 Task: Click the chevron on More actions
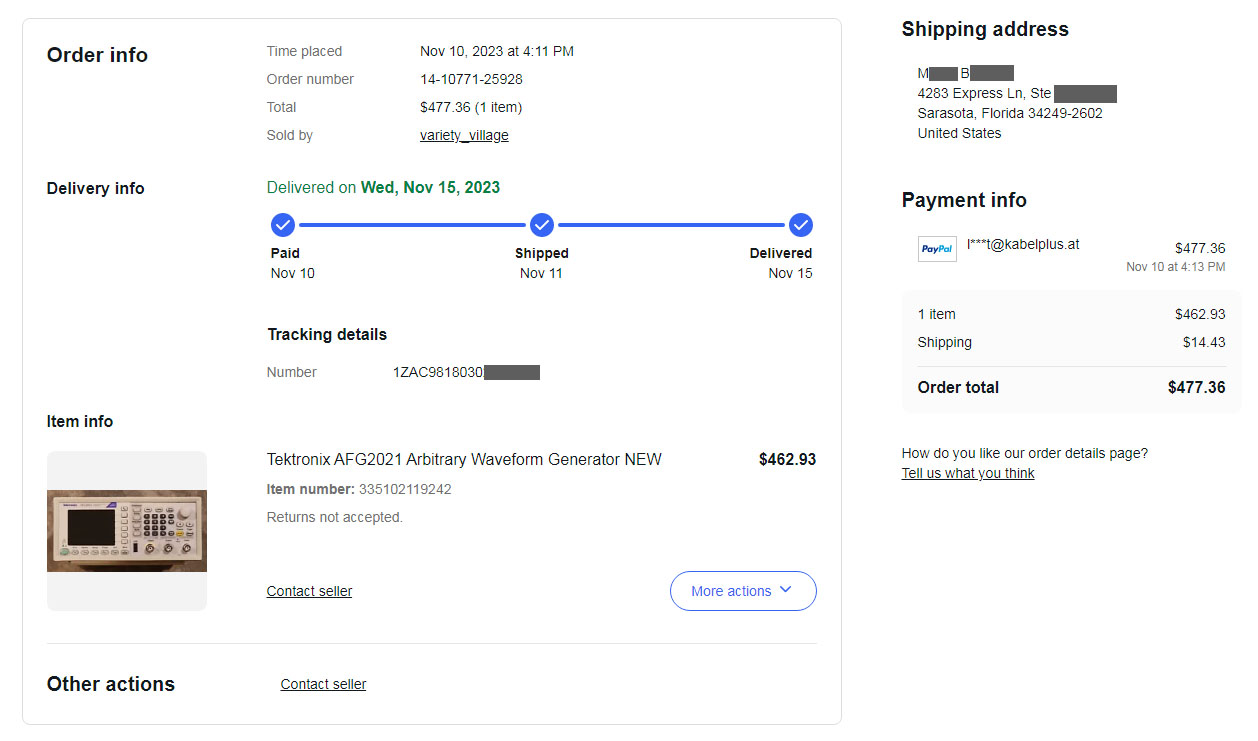coord(785,590)
